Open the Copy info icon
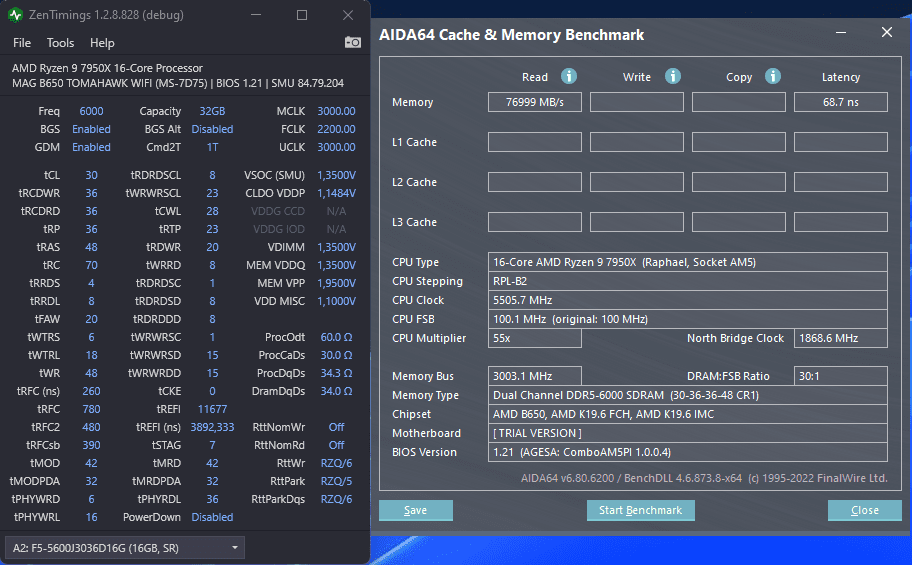Image resolution: width=912 pixels, height=565 pixels. point(773,76)
